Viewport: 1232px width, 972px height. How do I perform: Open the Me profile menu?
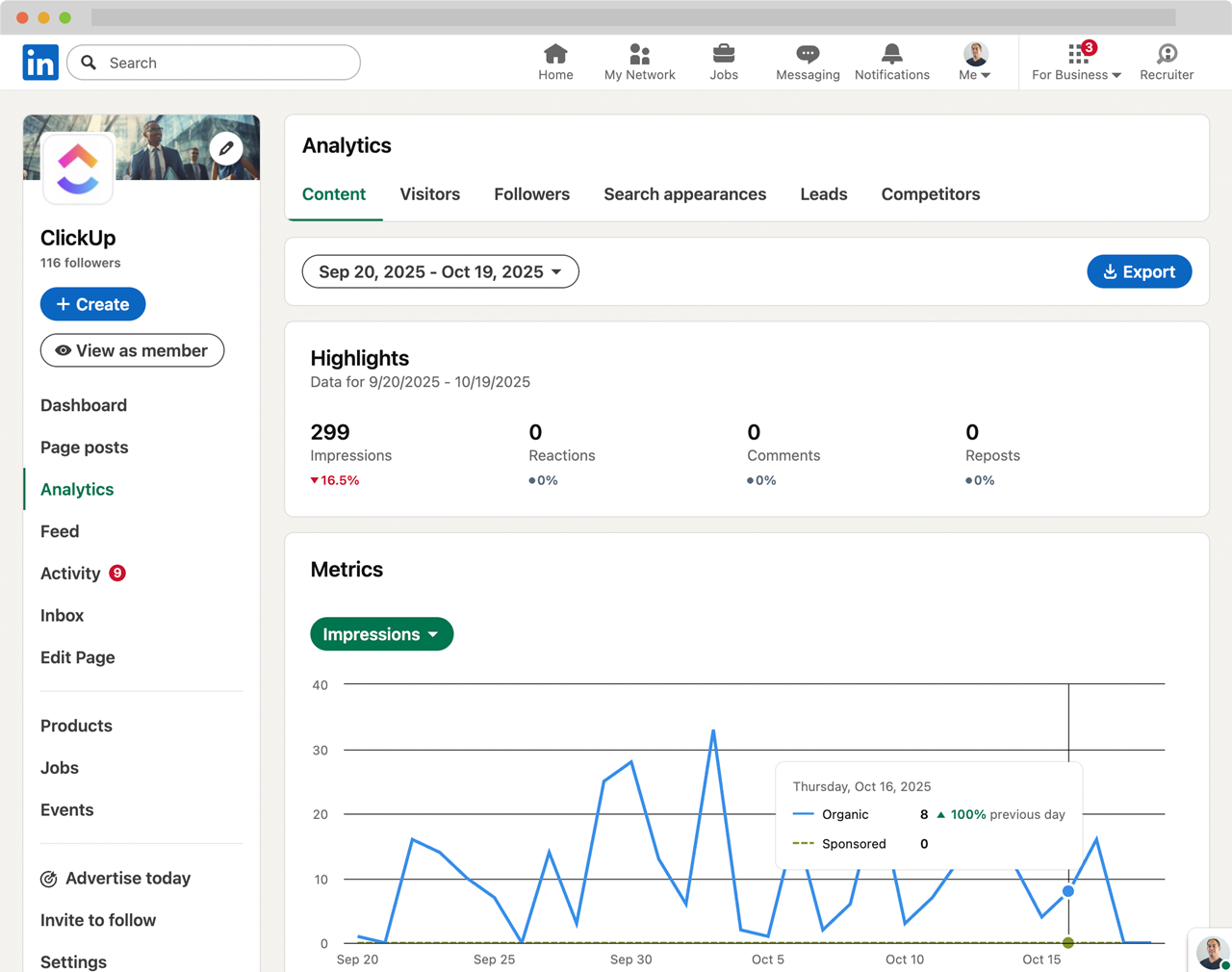974,61
